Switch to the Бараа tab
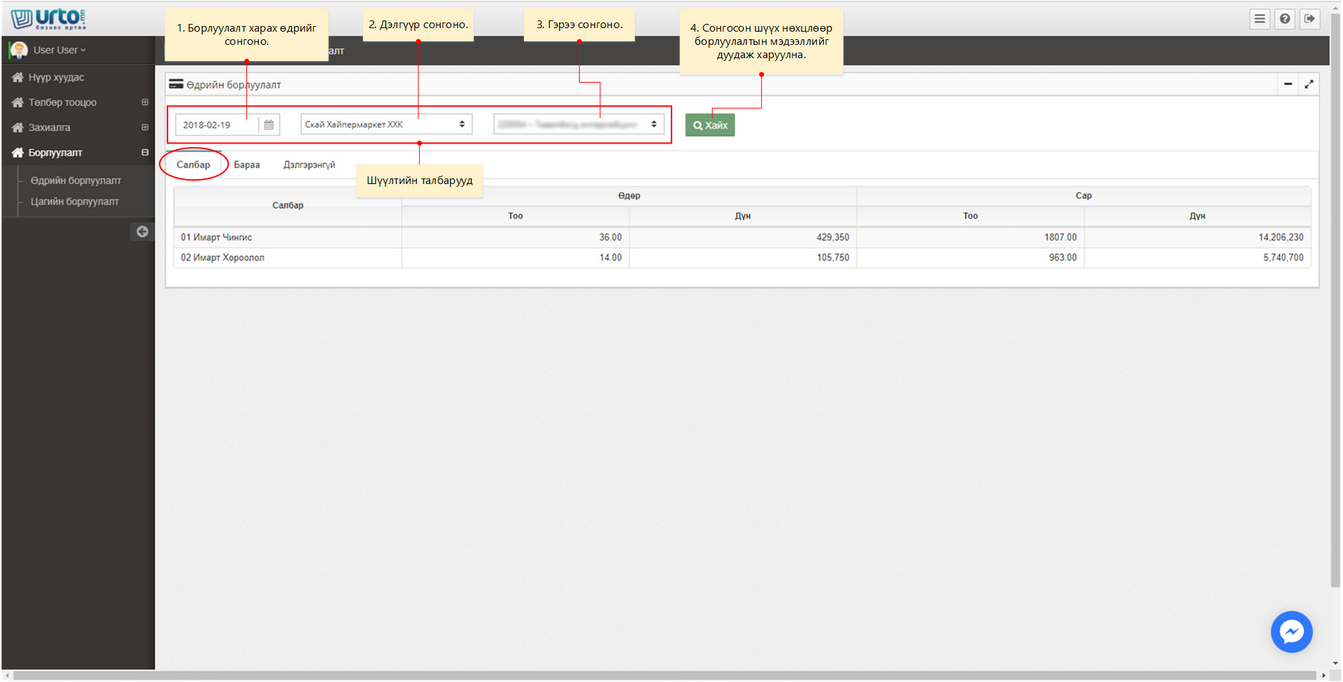Image resolution: width=1343 pixels, height=682 pixels. [x=247, y=165]
